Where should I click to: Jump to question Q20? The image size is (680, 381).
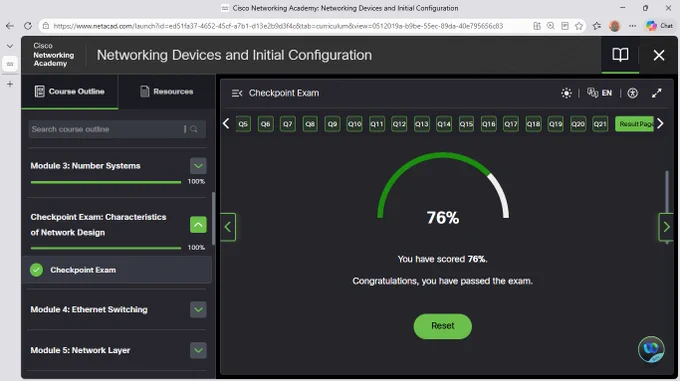click(578, 124)
